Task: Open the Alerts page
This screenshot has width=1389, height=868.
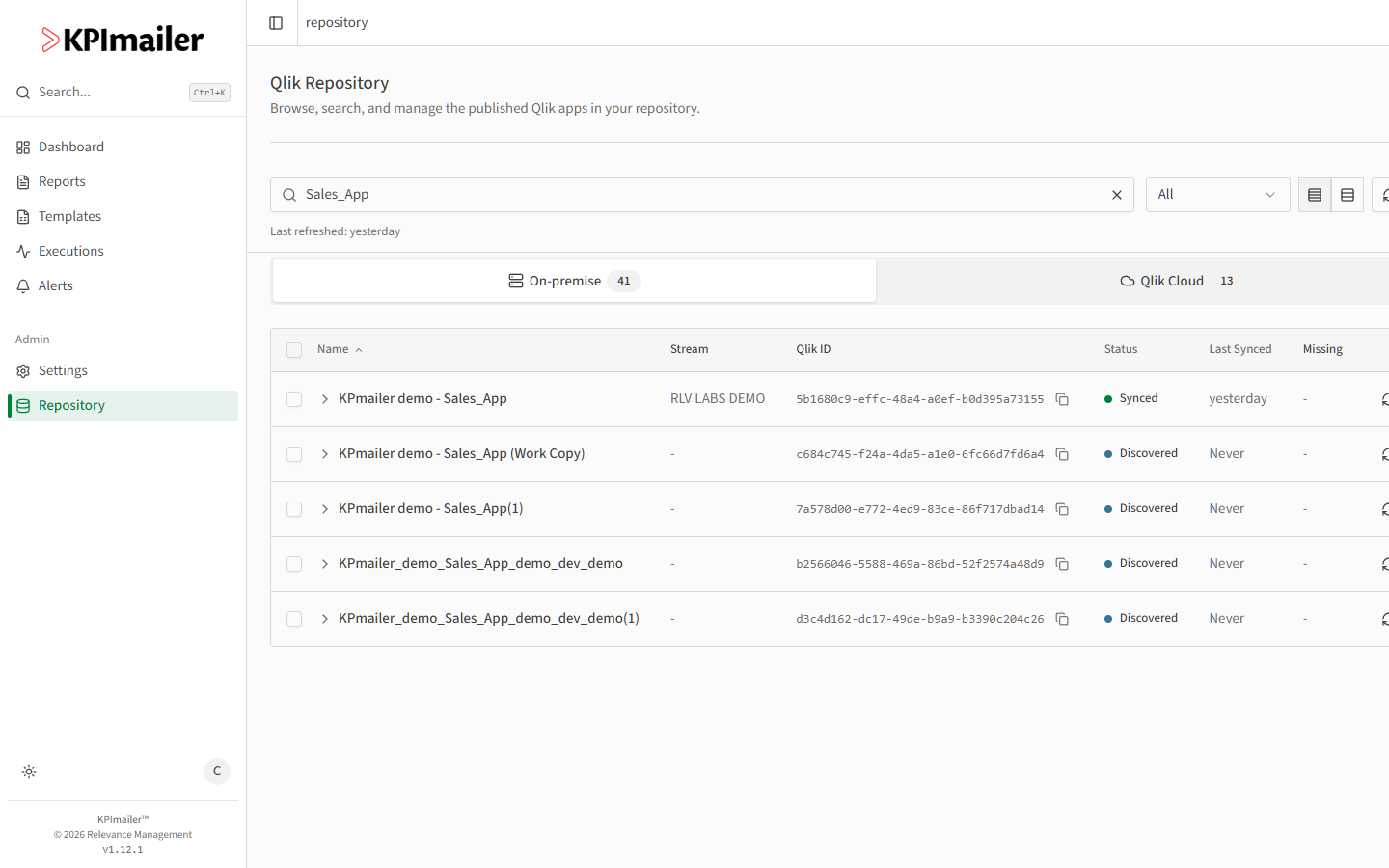Action: (x=123, y=285)
